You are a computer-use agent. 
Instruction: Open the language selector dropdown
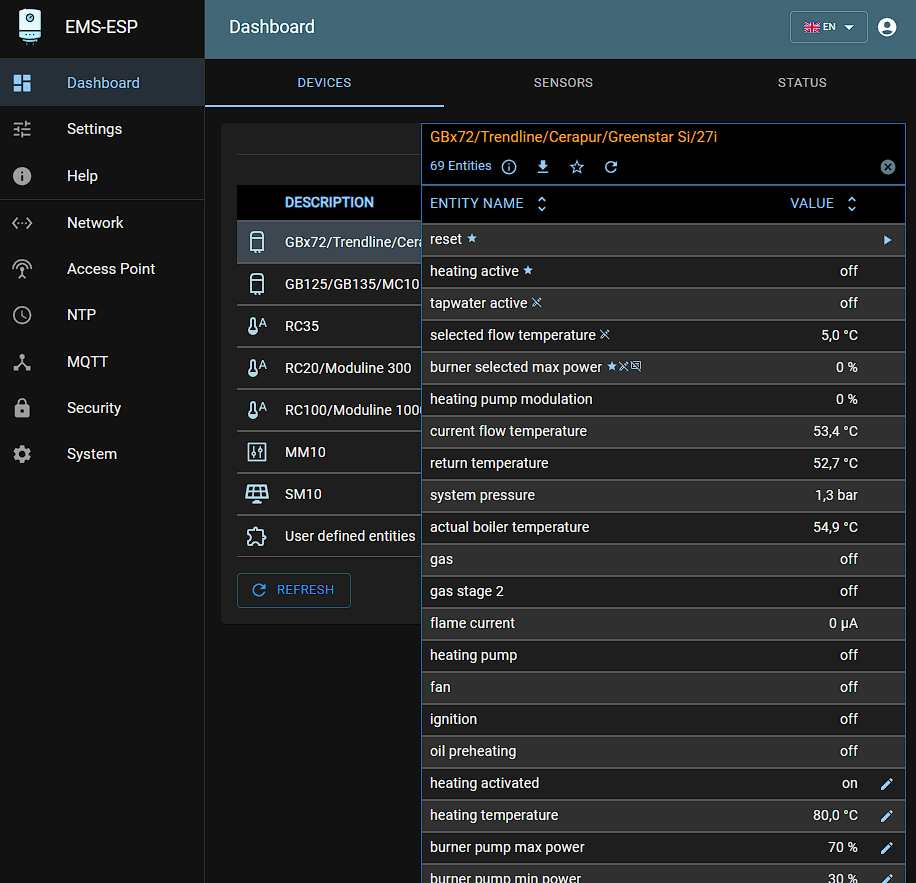pyautogui.click(x=828, y=27)
